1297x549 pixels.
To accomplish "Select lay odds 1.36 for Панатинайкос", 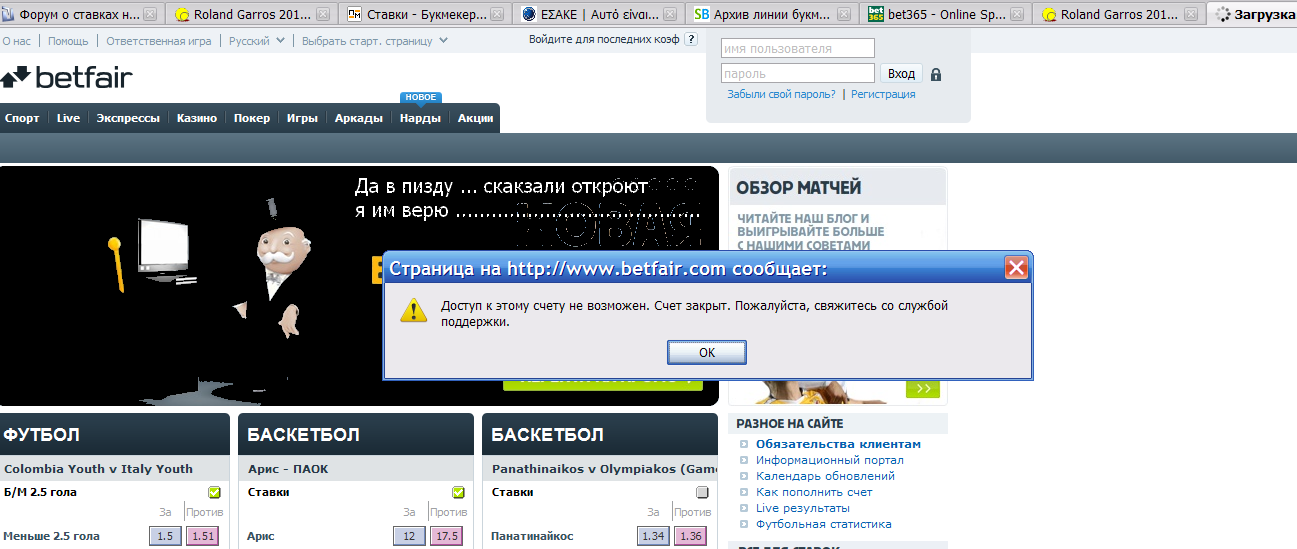I will click(x=690, y=536).
